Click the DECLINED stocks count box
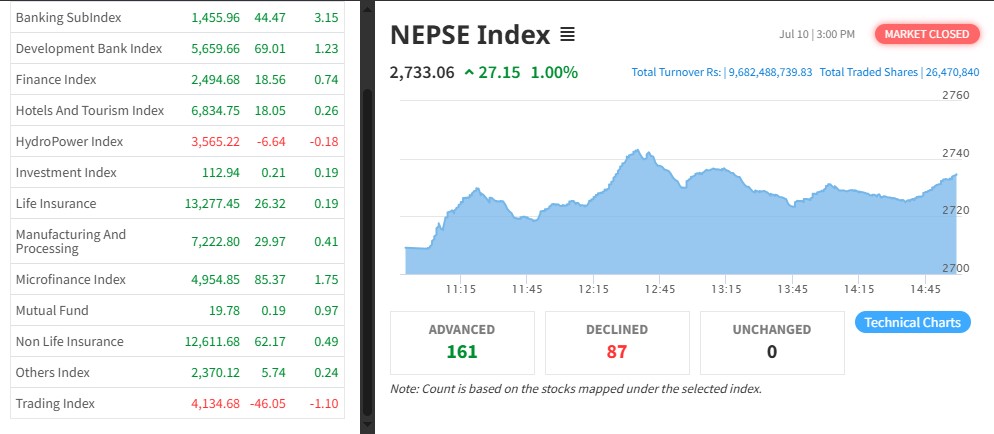 (x=616, y=341)
